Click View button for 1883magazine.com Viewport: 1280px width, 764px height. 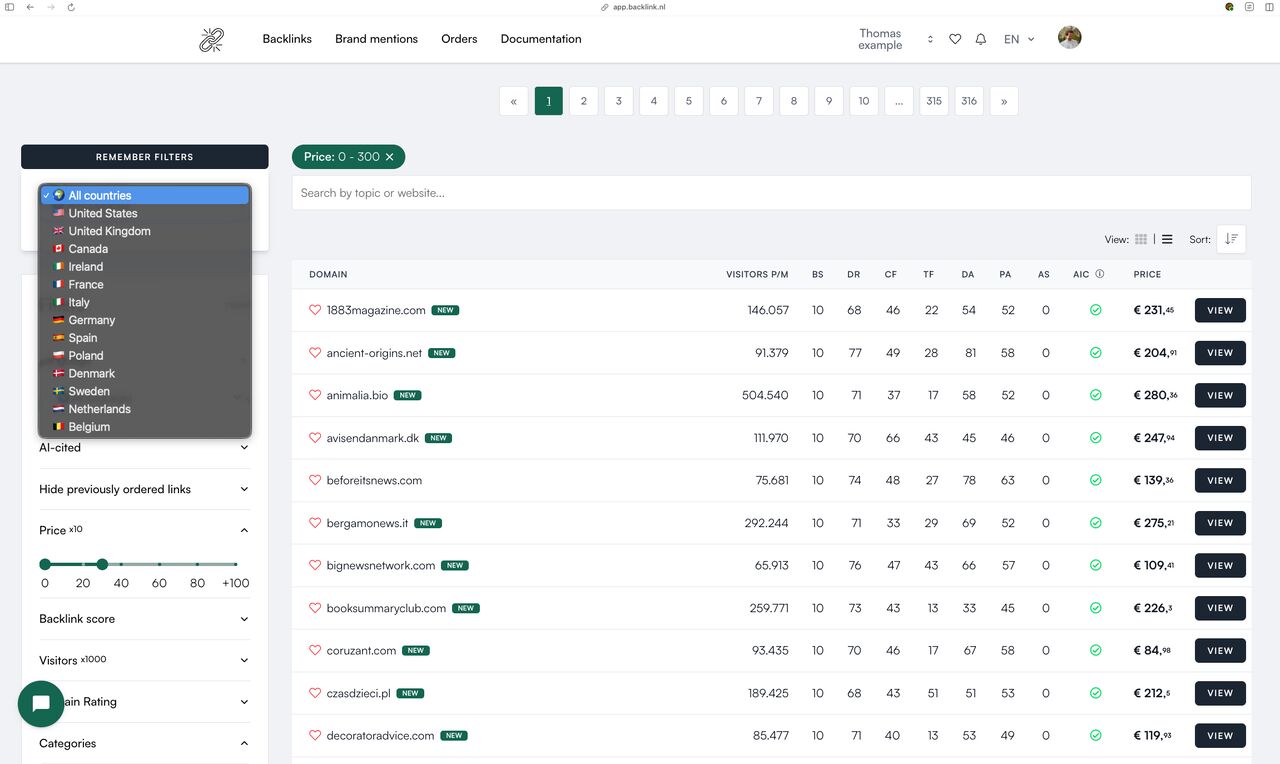[1220, 310]
